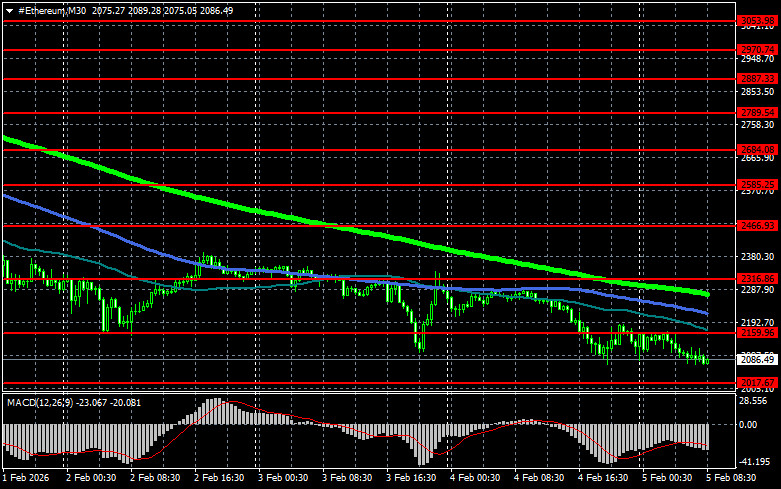Screen dimensions: 781x489
Task: Click the 2 Feb 16:30 time axis label
Action: [x=220, y=479]
